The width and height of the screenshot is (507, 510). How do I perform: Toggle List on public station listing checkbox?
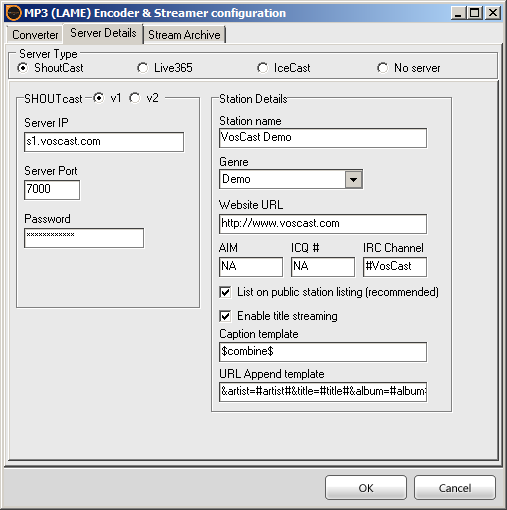[x=225, y=292]
